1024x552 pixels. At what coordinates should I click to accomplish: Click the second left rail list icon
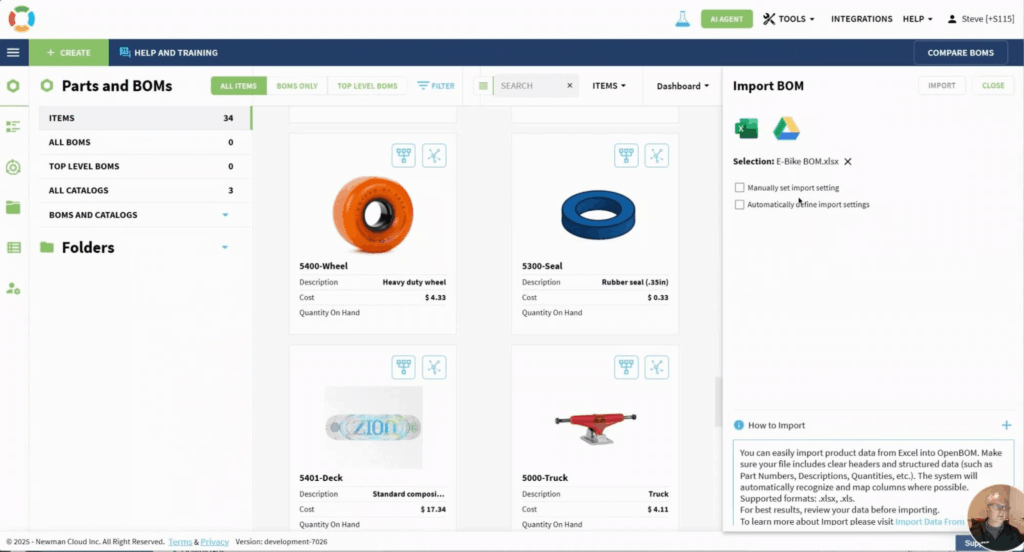[13, 127]
